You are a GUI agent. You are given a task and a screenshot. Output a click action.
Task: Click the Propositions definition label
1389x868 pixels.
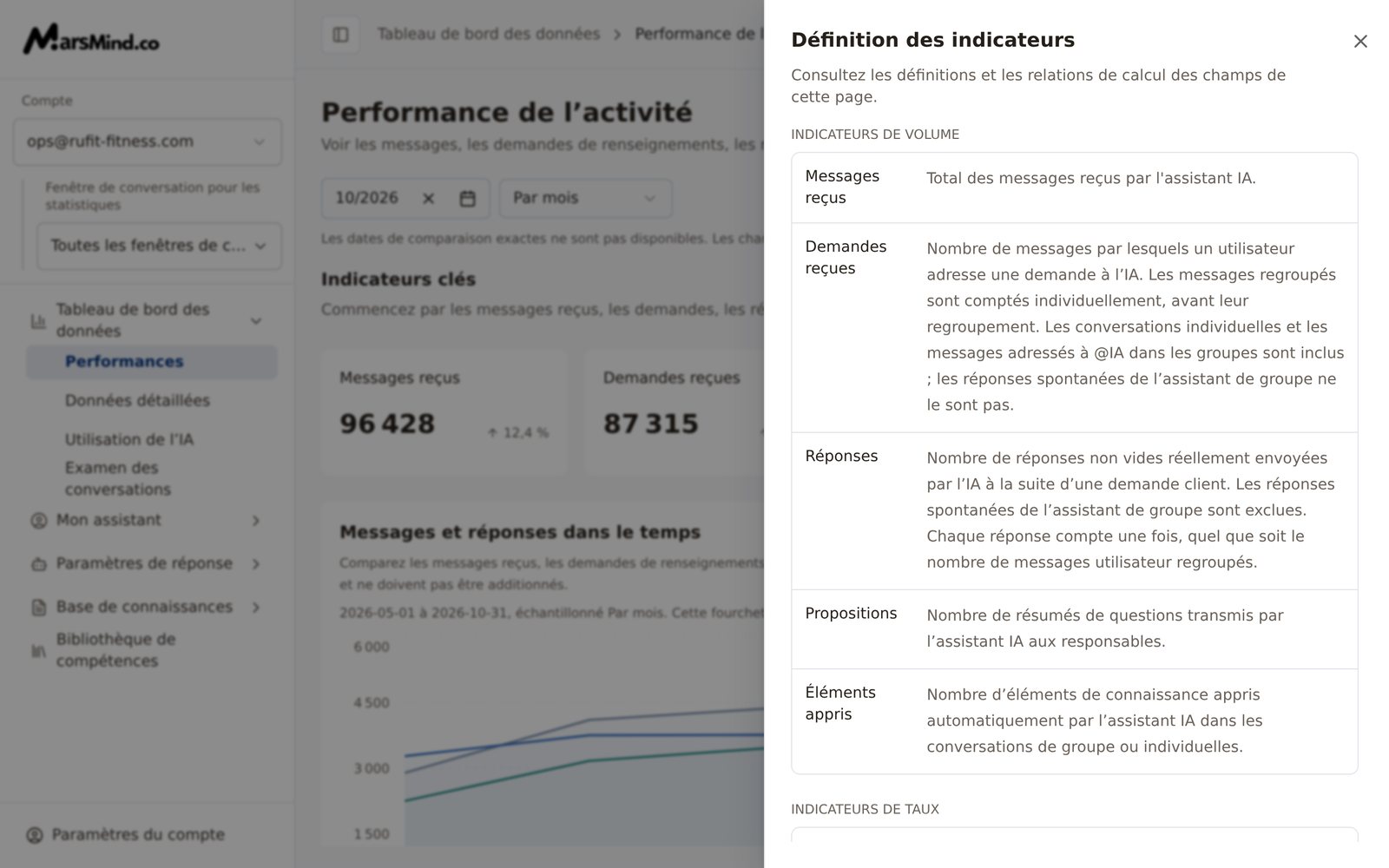click(x=851, y=614)
